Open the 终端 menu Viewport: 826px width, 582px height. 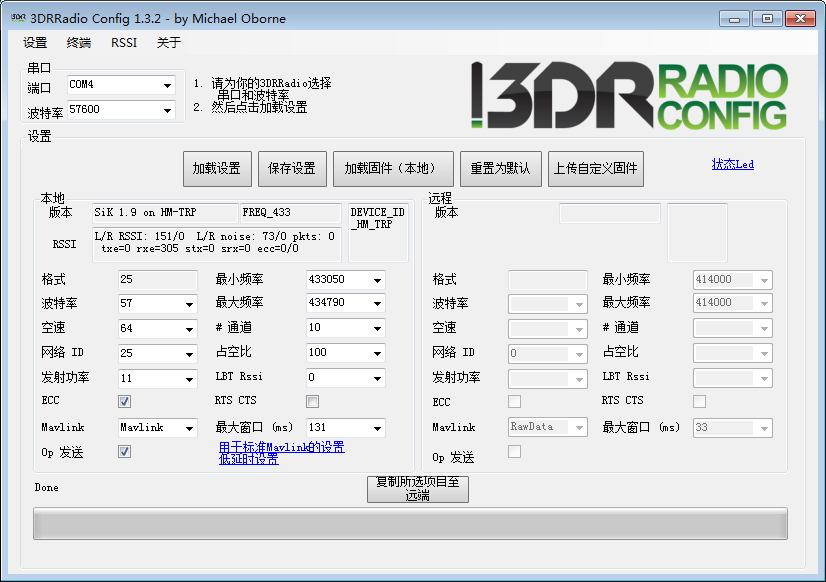click(78, 43)
